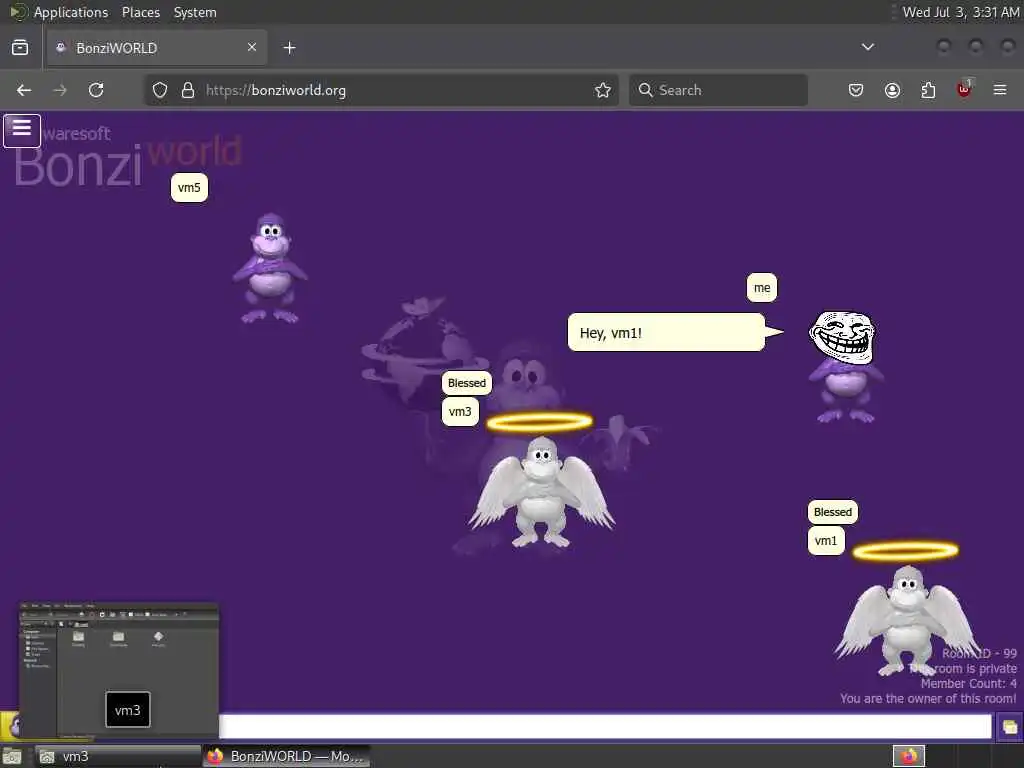Click the uBlock Origin extension icon
This screenshot has width=1024, height=768.
(x=964, y=89)
